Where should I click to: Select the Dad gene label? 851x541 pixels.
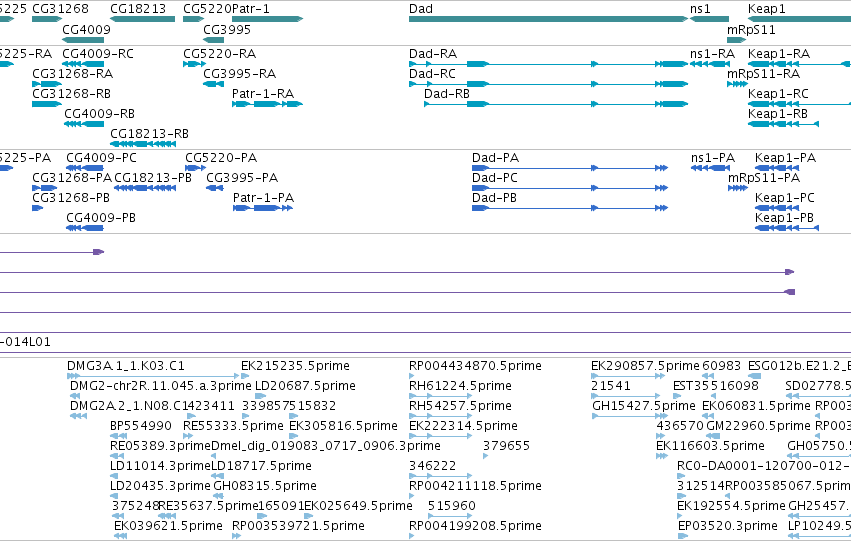point(421,9)
